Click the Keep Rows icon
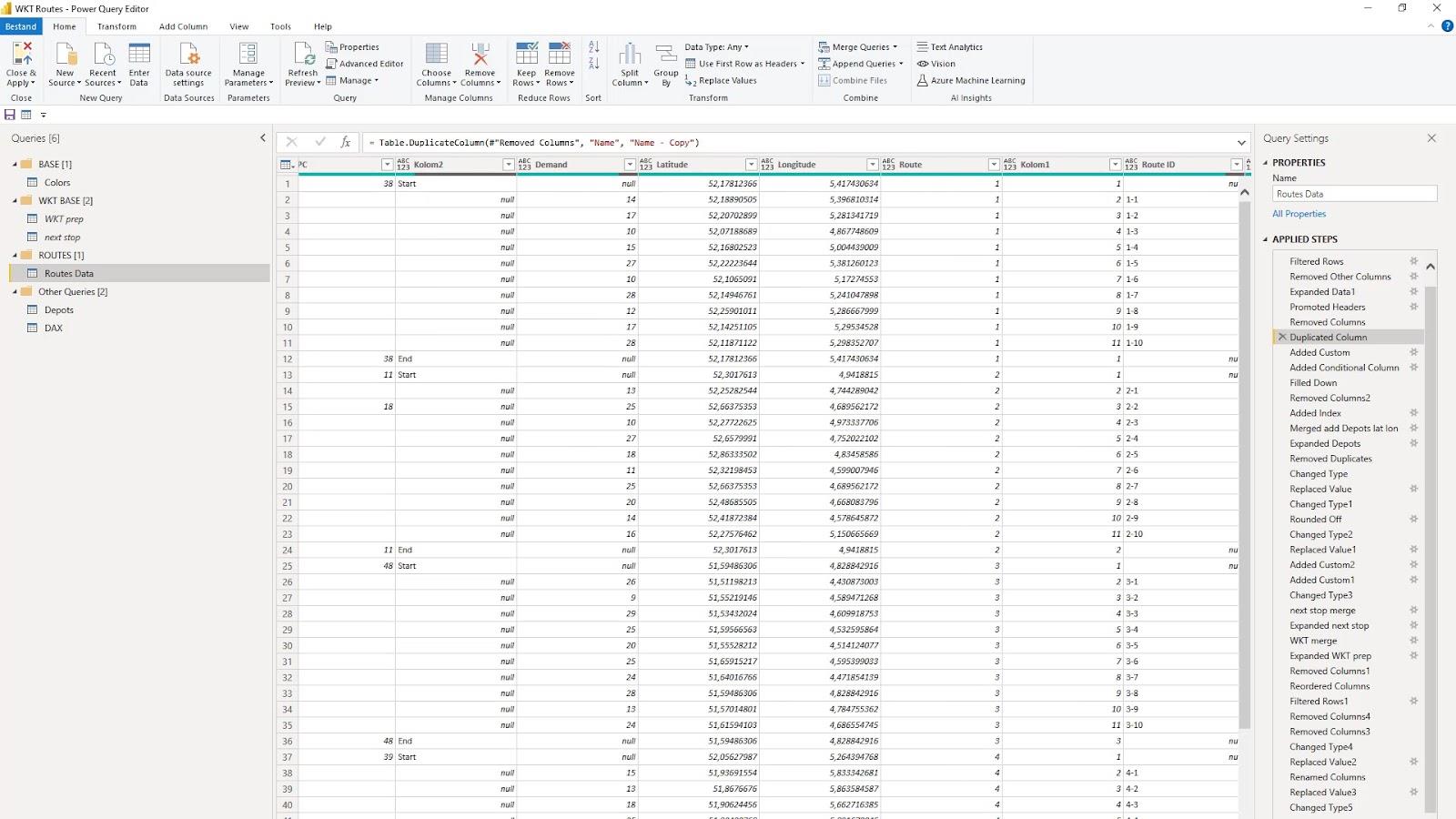1456x819 pixels. tap(526, 53)
